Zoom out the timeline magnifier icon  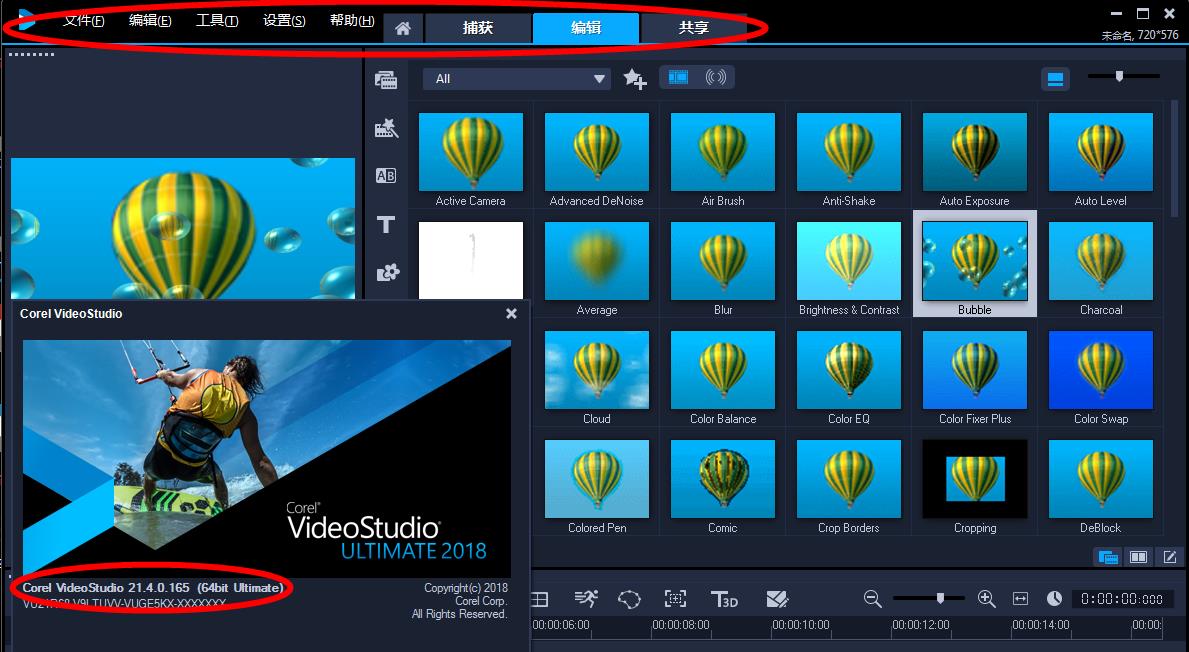coord(873,599)
